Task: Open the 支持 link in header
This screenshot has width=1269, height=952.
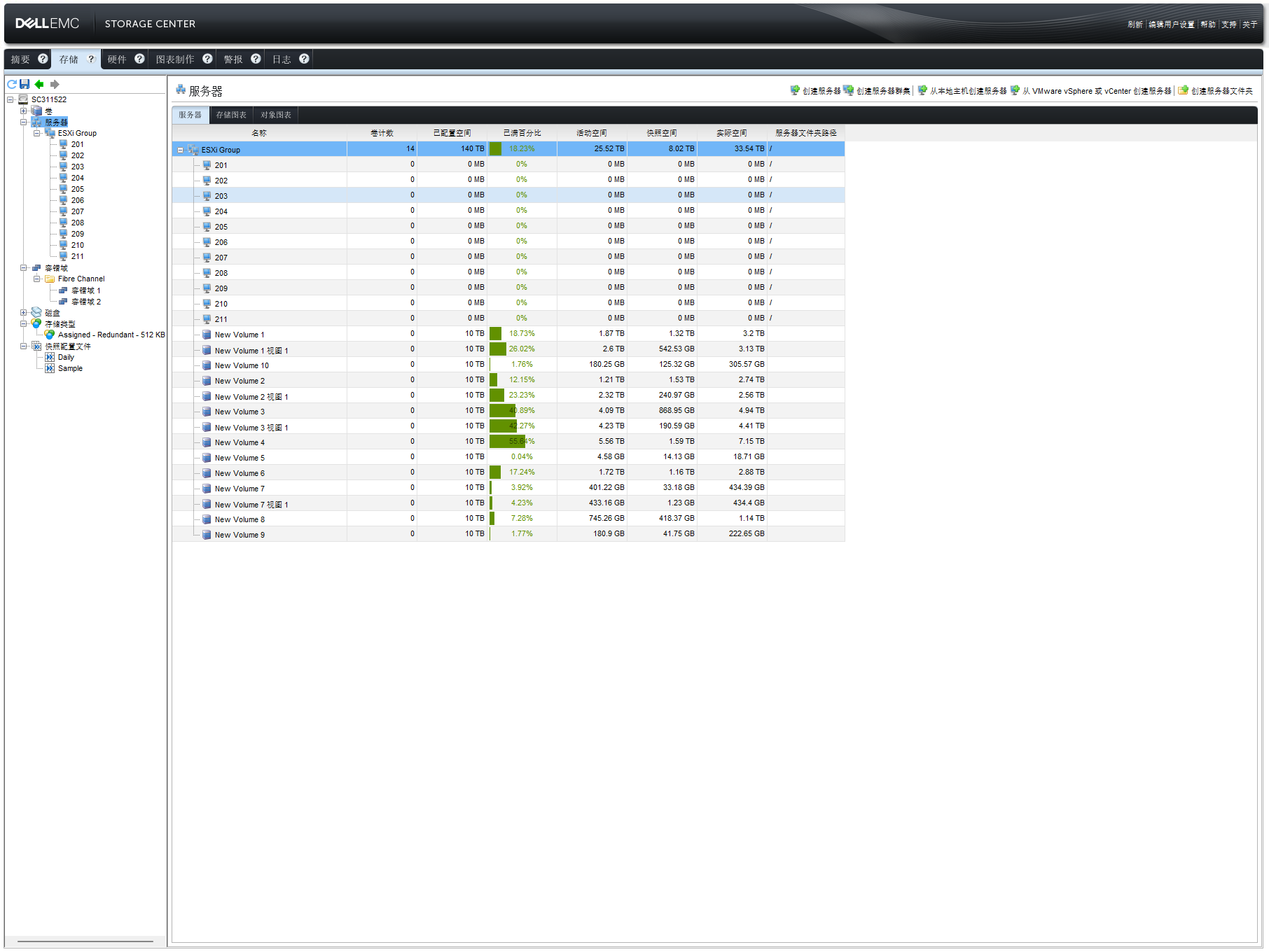Action: (x=1229, y=24)
